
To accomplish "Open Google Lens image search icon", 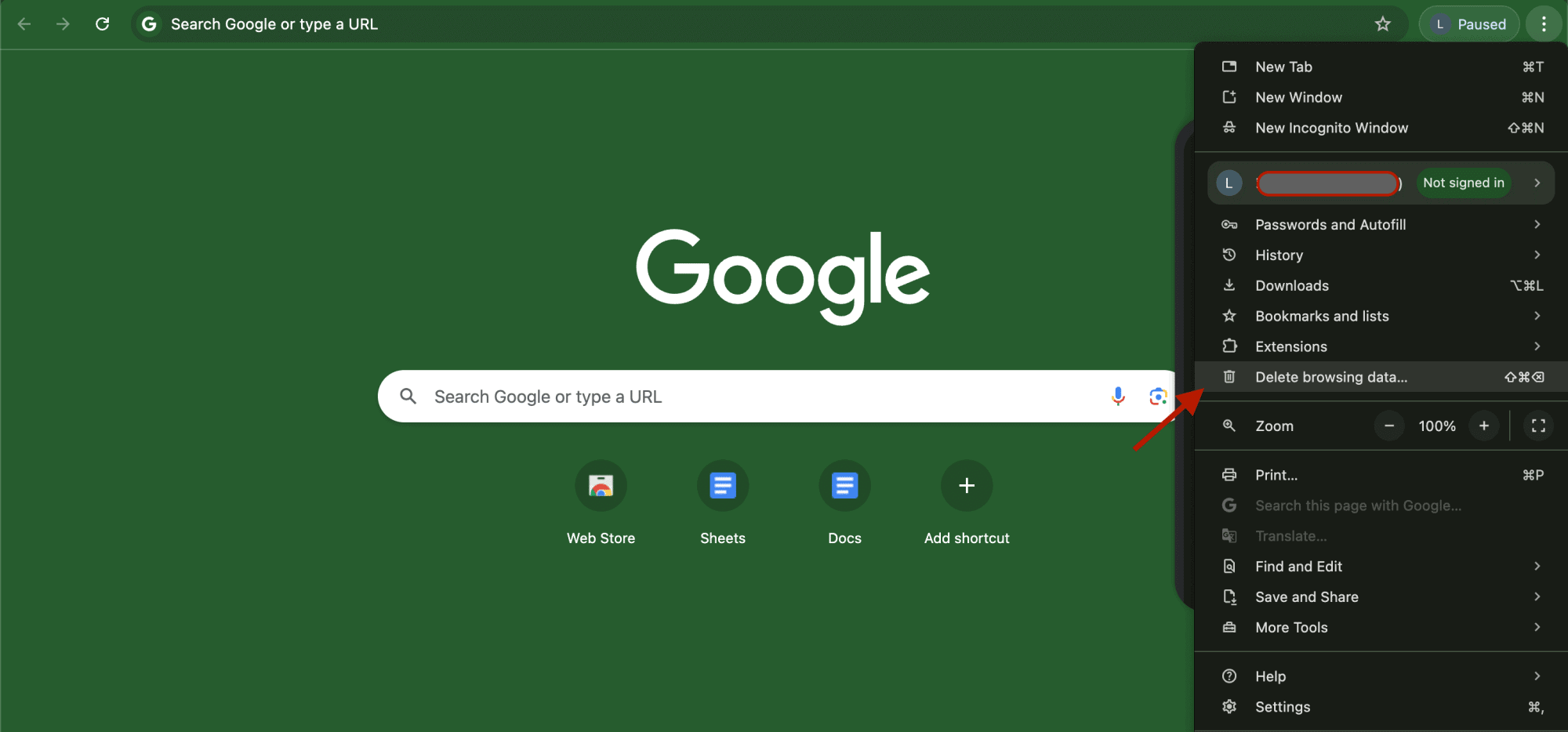I will pos(1158,397).
